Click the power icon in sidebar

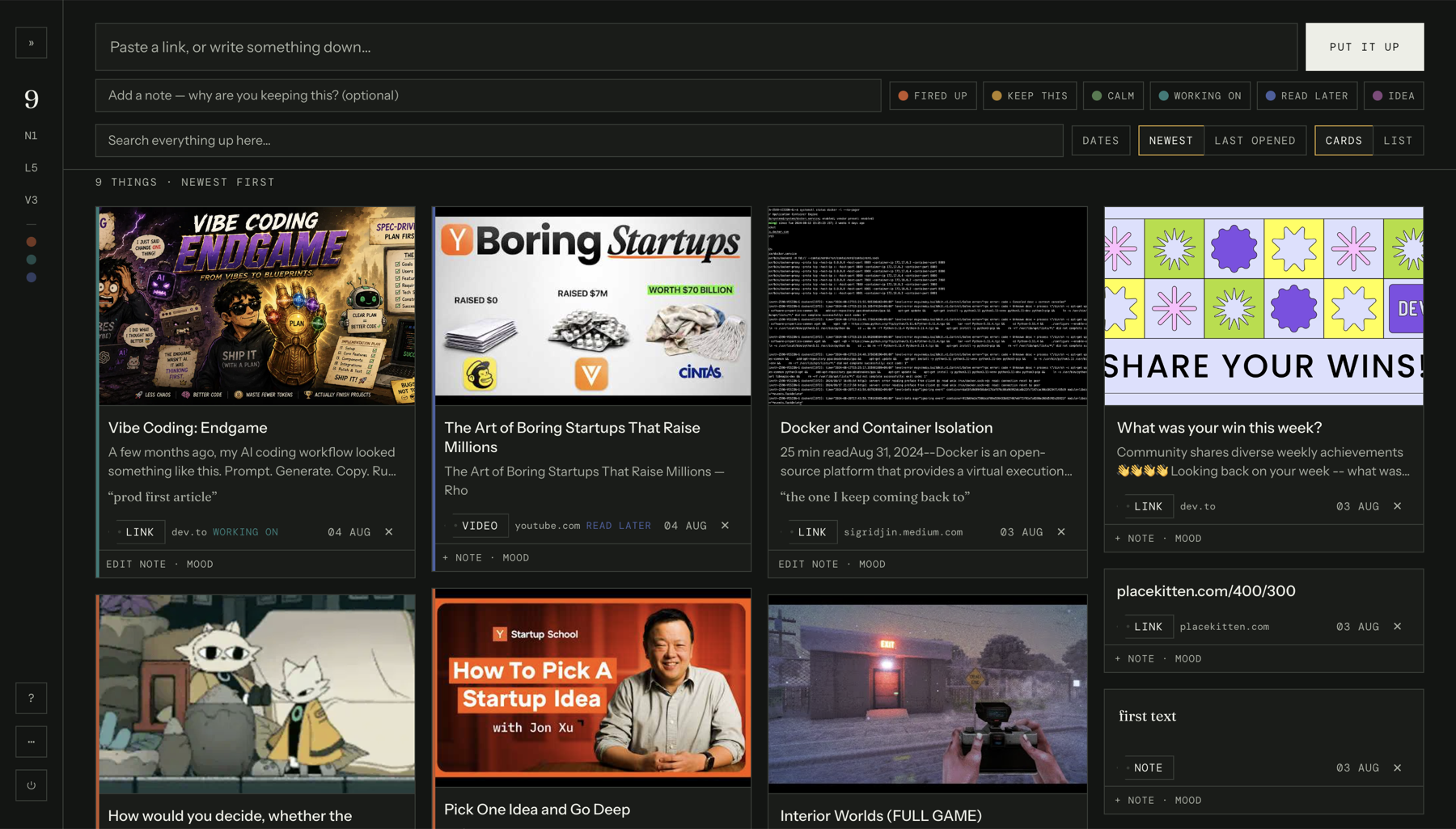(31, 785)
